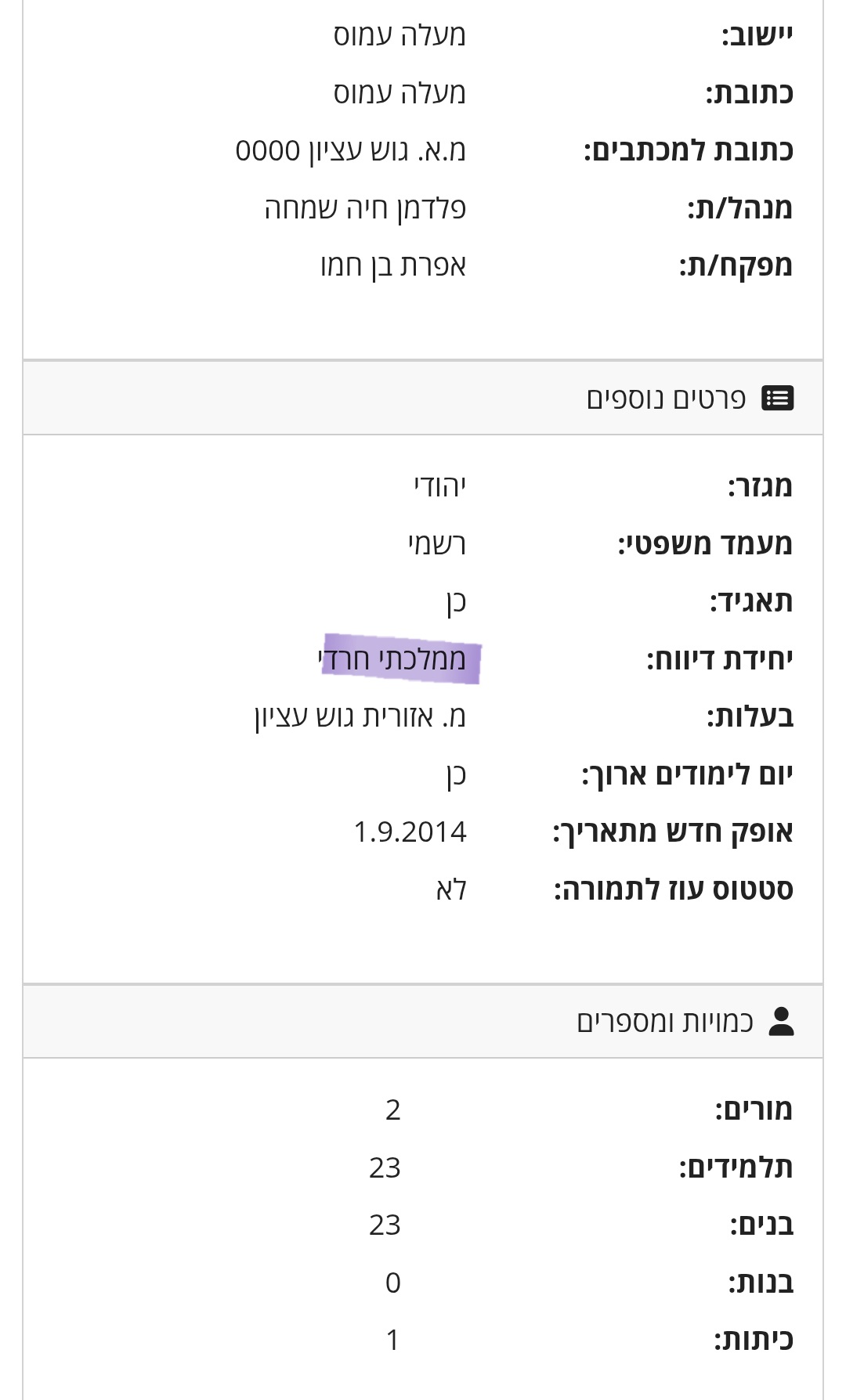Click the sector value יהודי
846x1400 pixels.
pyautogui.click(x=439, y=486)
